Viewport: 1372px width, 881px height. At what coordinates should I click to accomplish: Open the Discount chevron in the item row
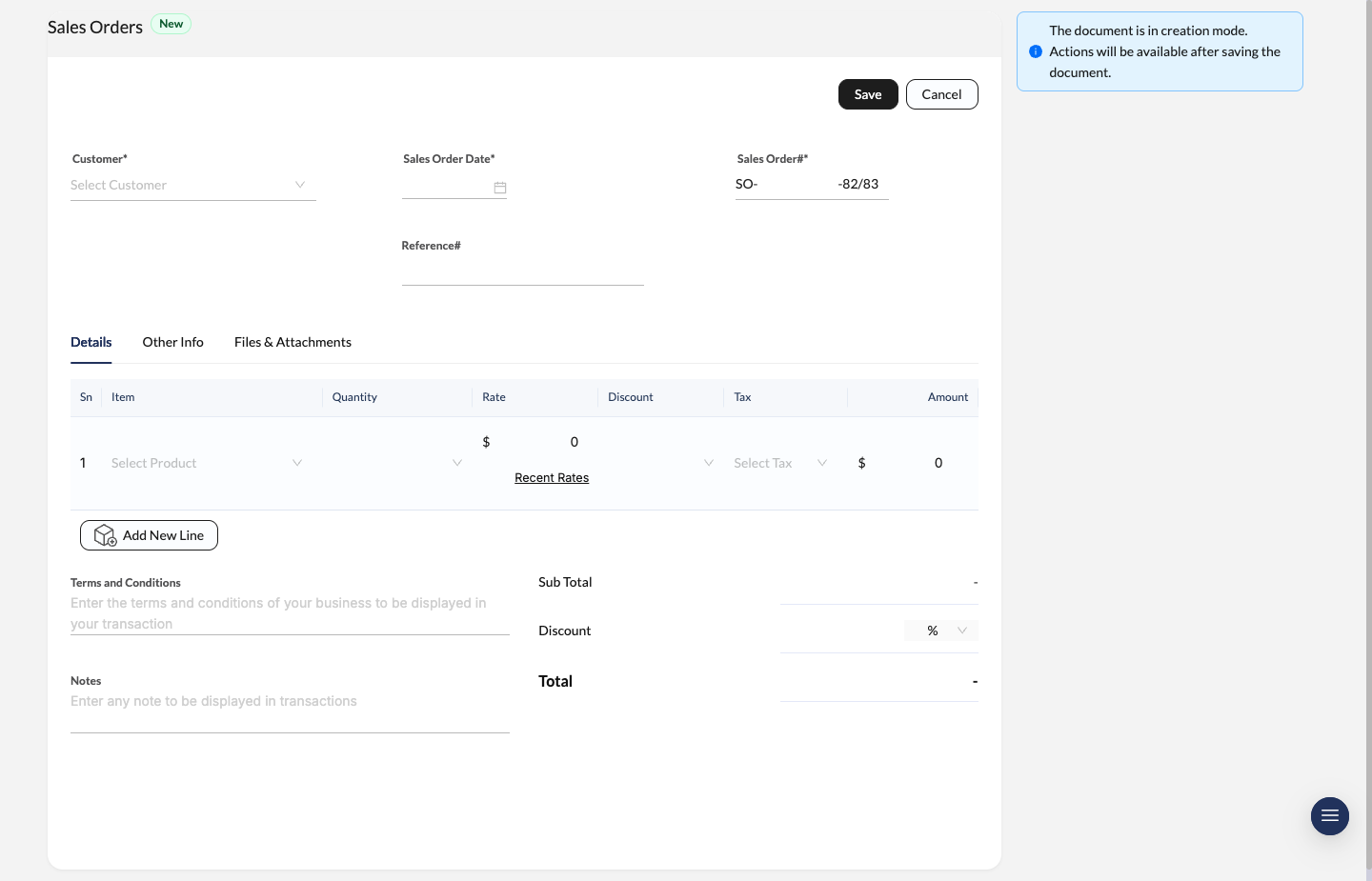708,463
